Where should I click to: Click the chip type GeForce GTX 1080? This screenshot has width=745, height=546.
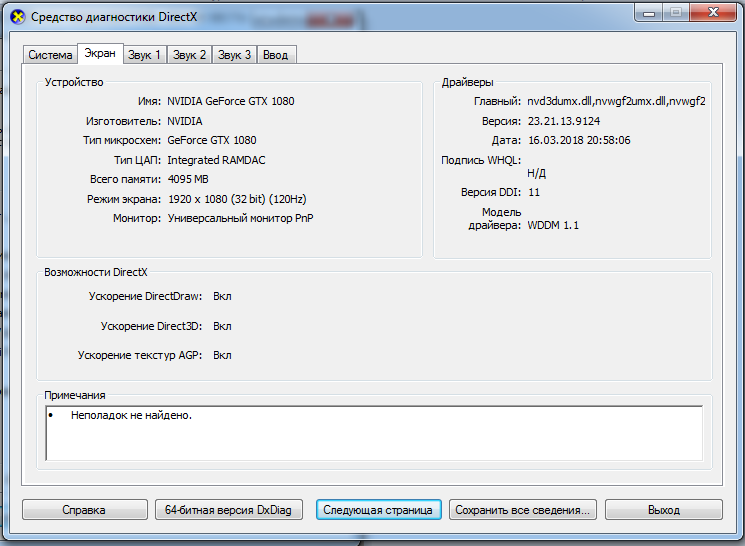click(211, 140)
